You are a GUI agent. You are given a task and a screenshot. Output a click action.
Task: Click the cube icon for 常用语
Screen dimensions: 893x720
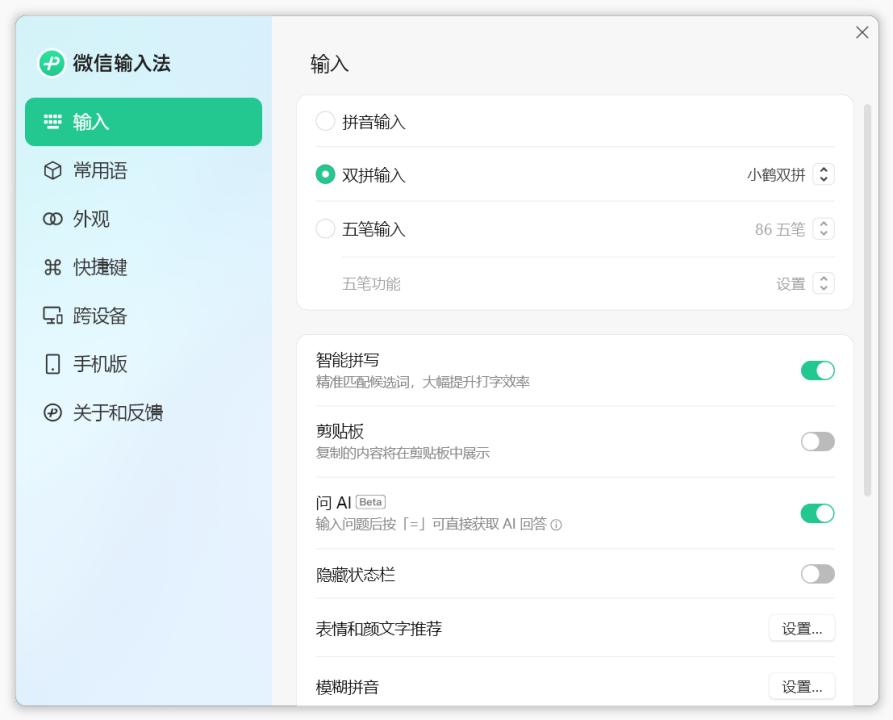pyautogui.click(x=53, y=171)
